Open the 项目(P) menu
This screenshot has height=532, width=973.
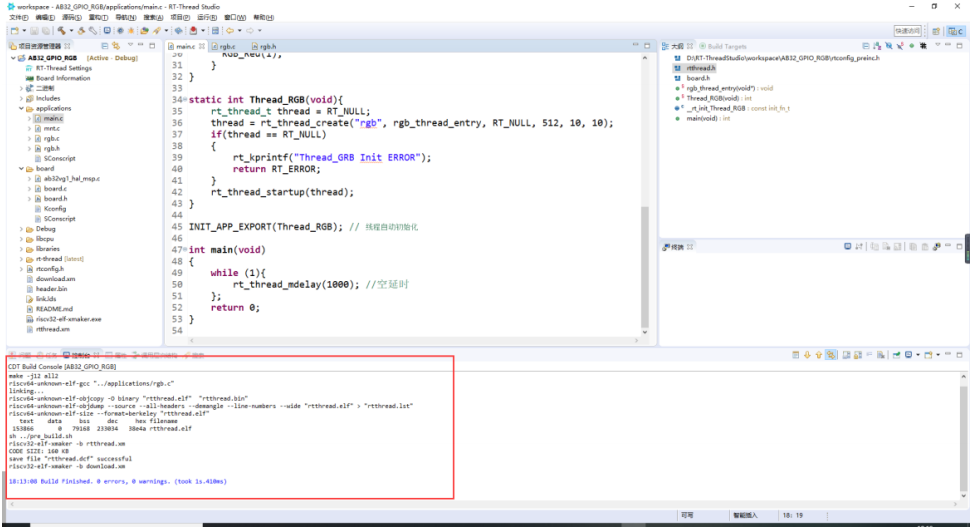pos(180,17)
